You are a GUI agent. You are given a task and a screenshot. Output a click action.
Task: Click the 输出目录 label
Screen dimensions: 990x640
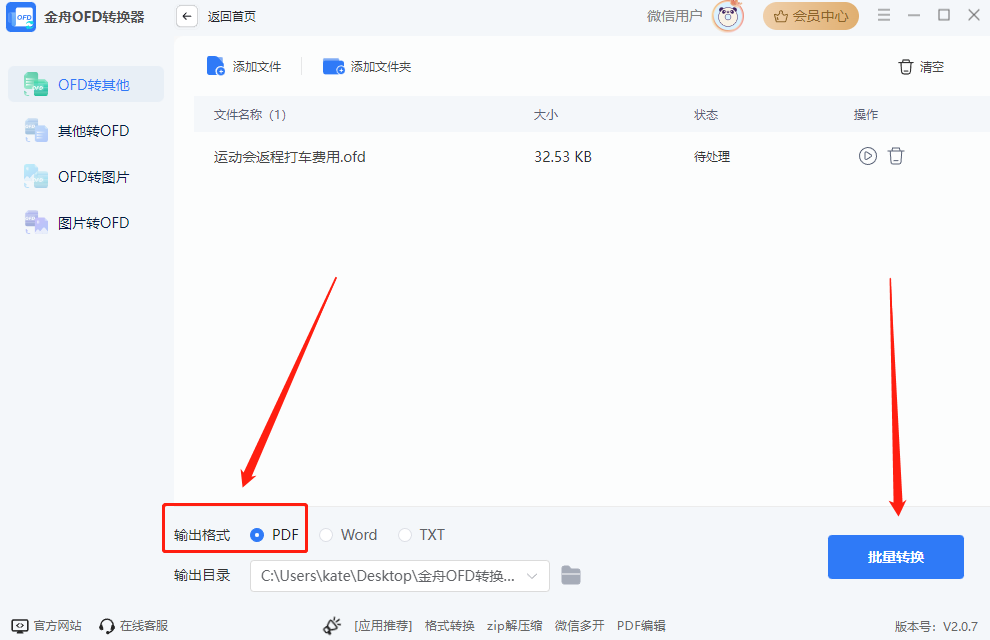[202, 575]
